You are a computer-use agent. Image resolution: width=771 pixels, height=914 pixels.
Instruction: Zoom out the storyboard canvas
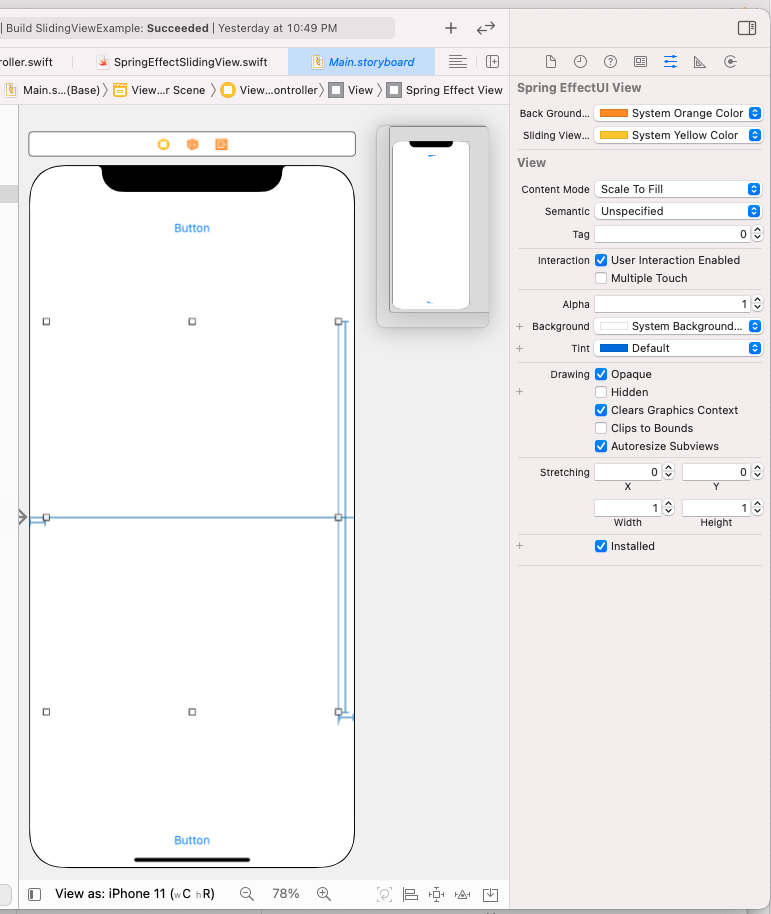[x=247, y=894]
